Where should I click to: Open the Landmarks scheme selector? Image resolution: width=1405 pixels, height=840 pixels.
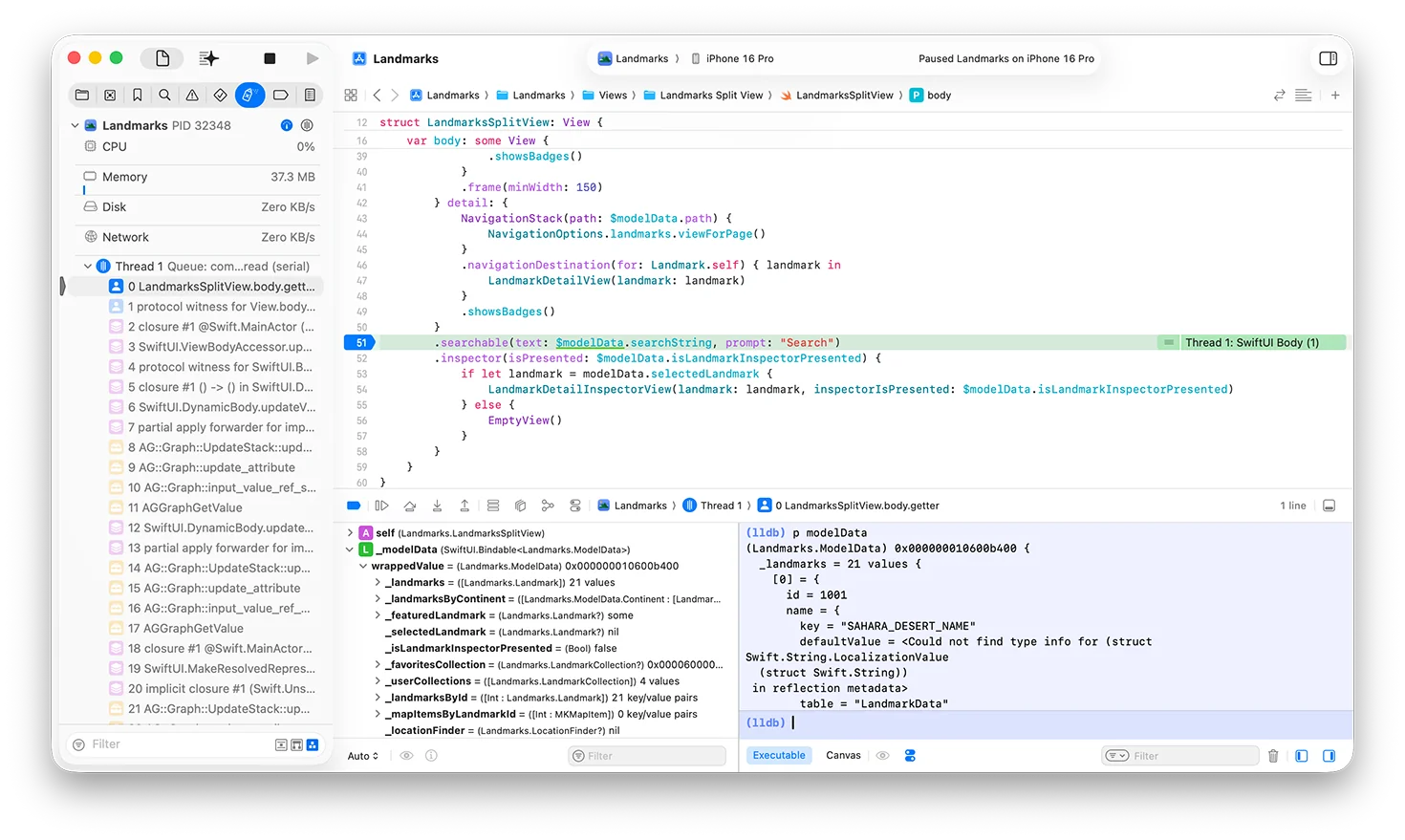(633, 58)
